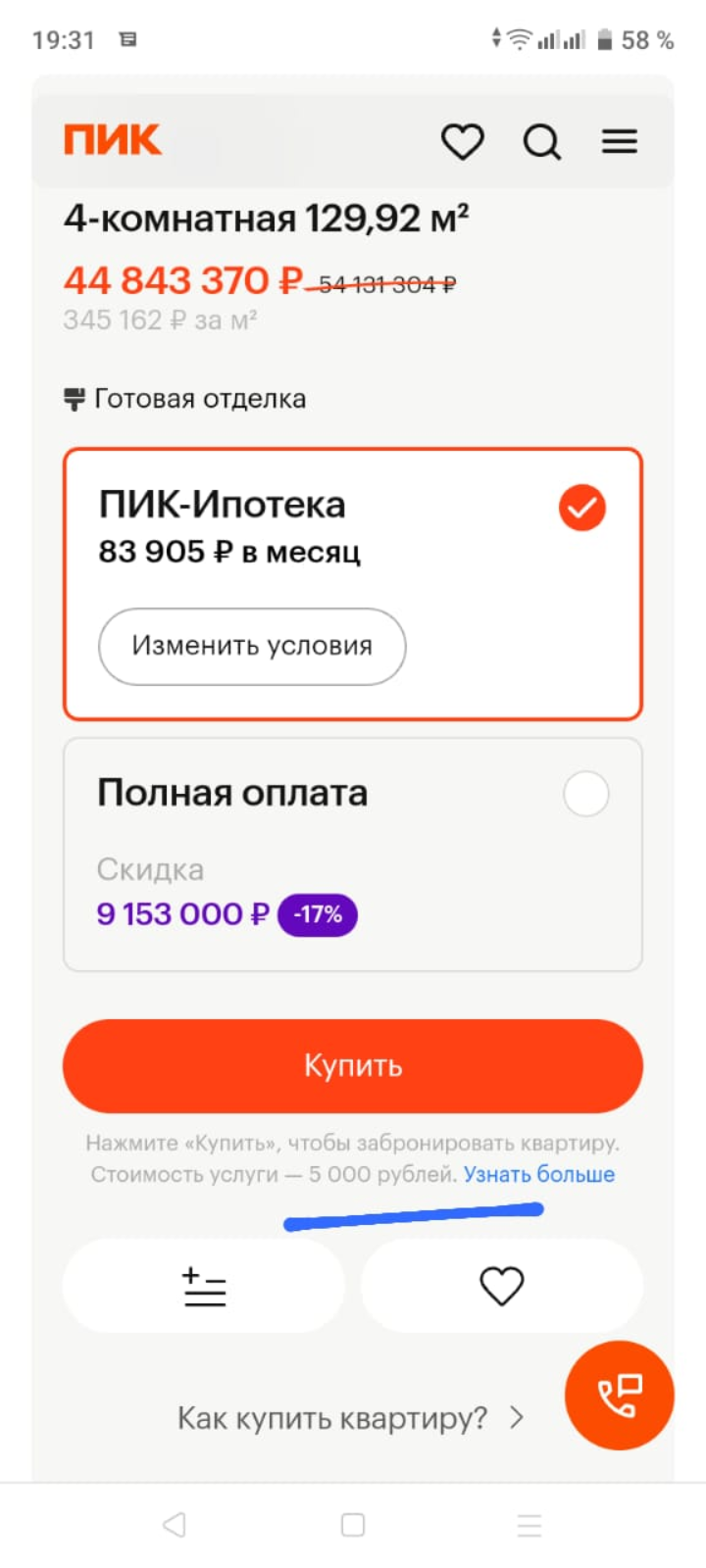Select Полная оплата radio button

[586, 794]
